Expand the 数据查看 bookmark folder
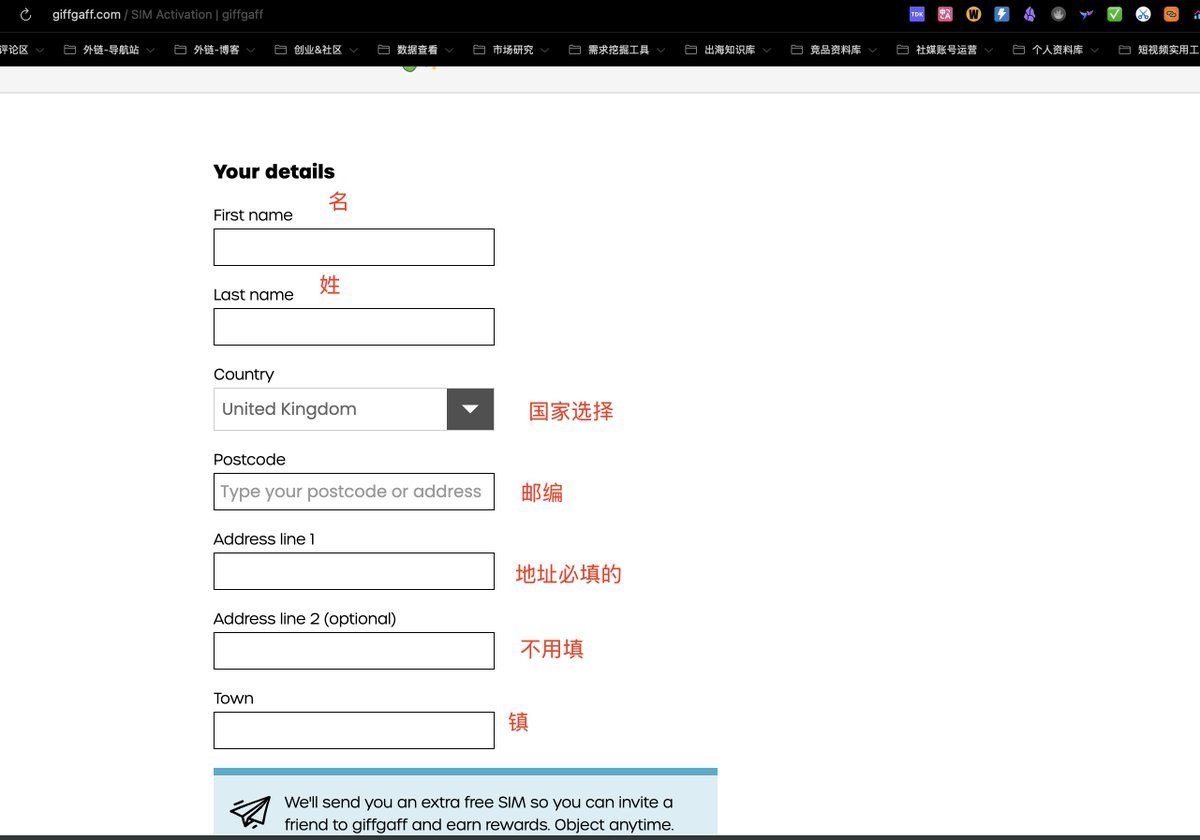This screenshot has width=1200, height=840. [416, 49]
